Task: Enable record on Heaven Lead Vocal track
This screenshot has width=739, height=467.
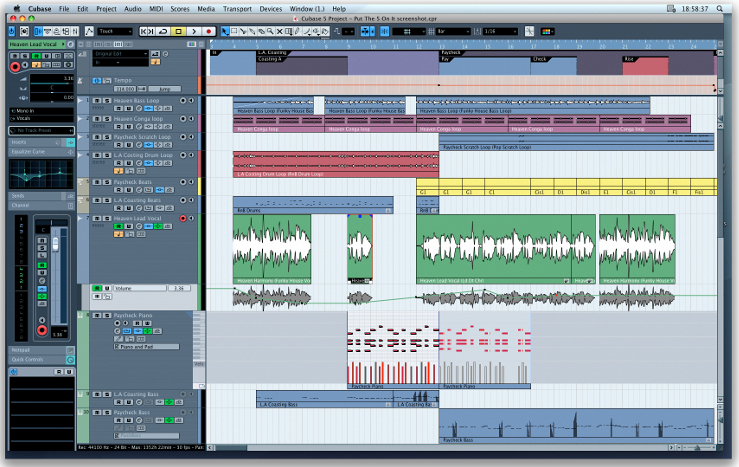Action: 183,218
